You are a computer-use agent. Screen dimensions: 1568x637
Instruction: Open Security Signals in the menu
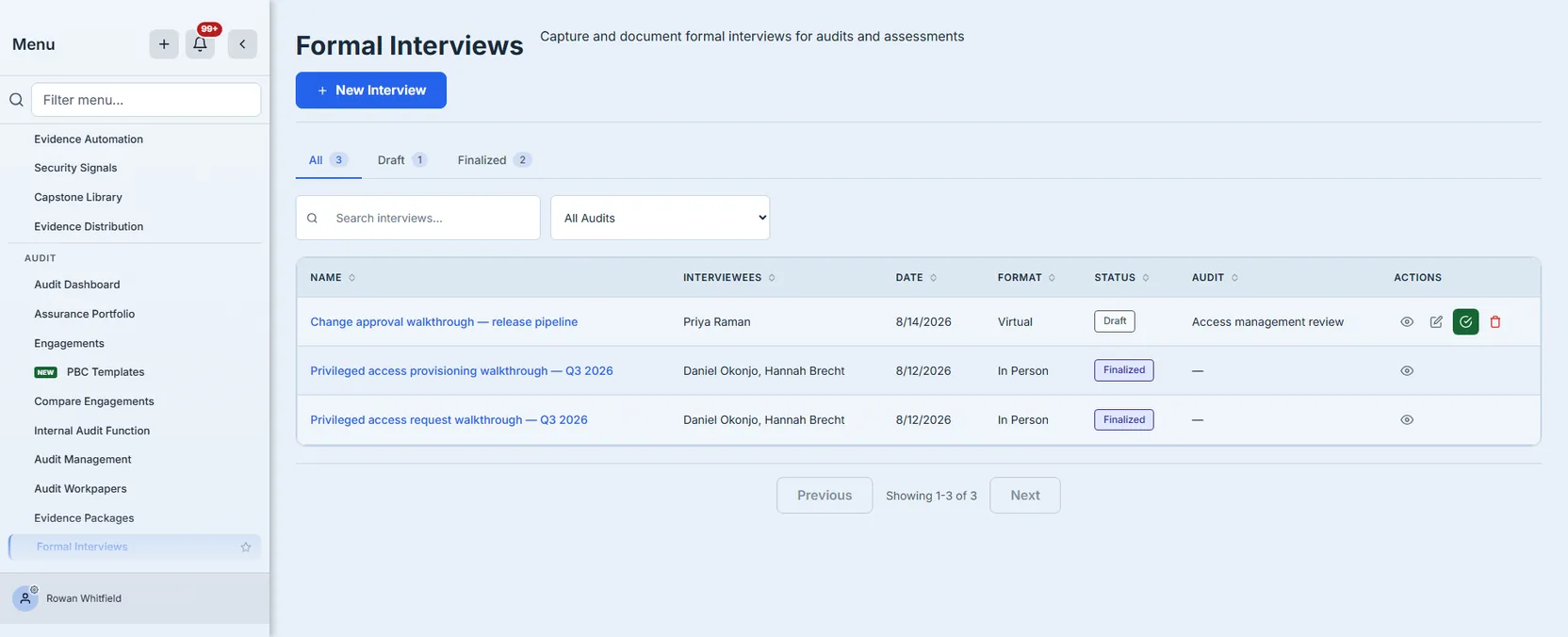75,168
